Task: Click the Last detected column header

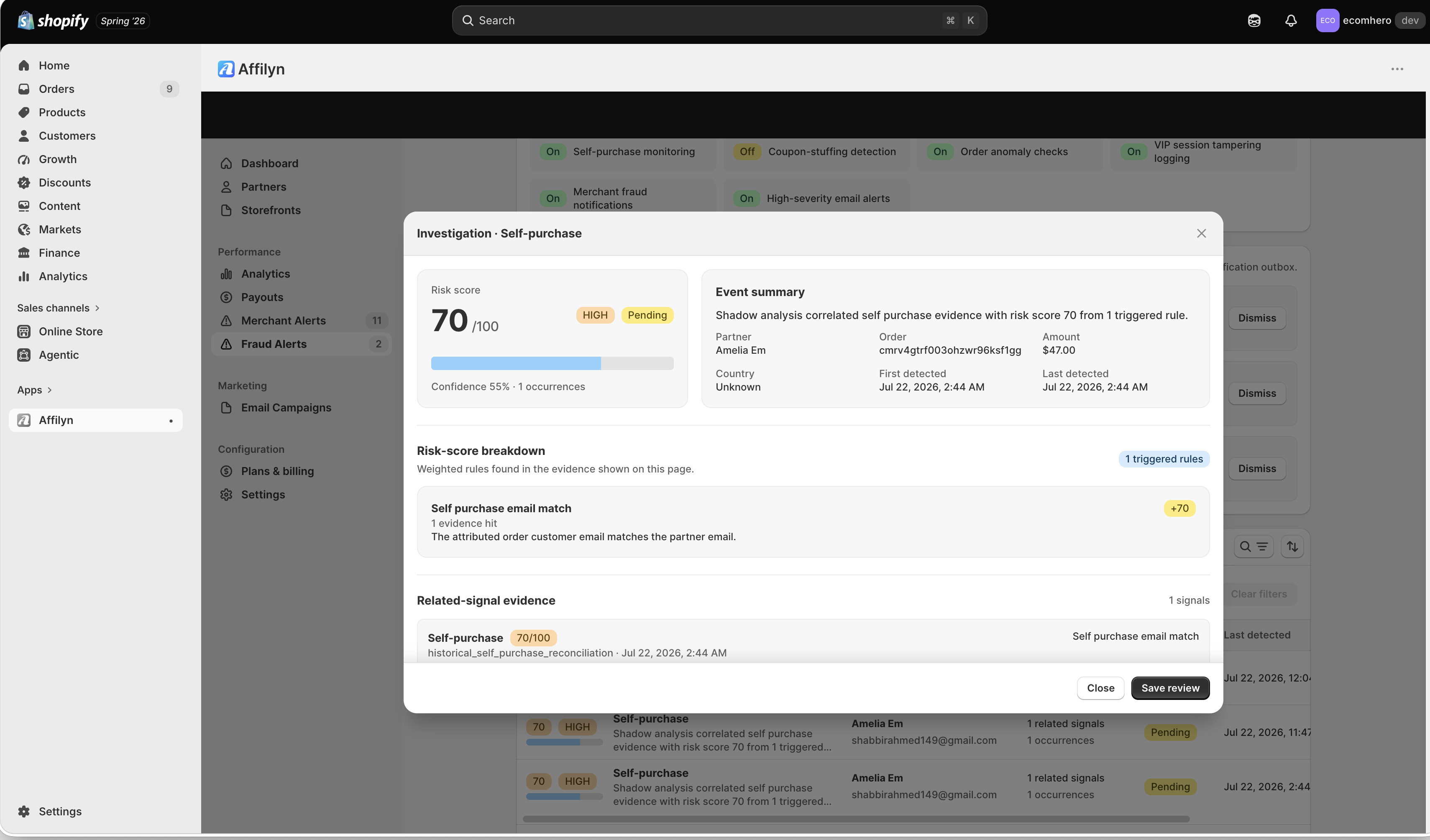Action: [x=1256, y=635]
